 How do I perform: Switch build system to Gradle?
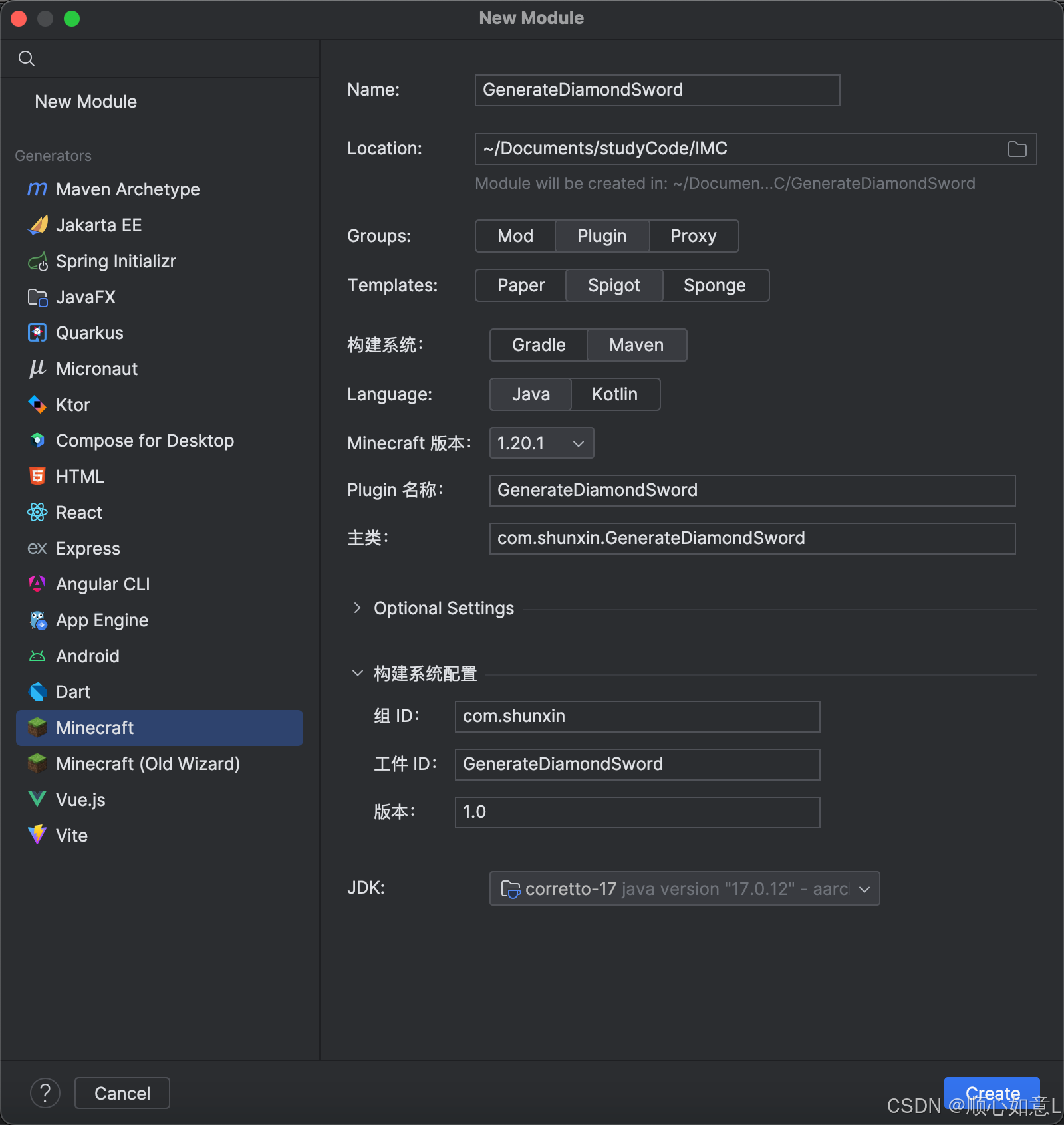tap(539, 345)
